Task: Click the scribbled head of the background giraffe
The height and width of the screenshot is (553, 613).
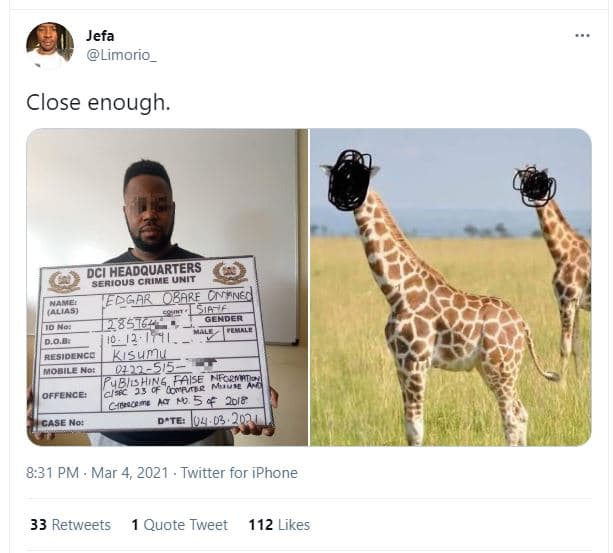Action: pos(535,186)
